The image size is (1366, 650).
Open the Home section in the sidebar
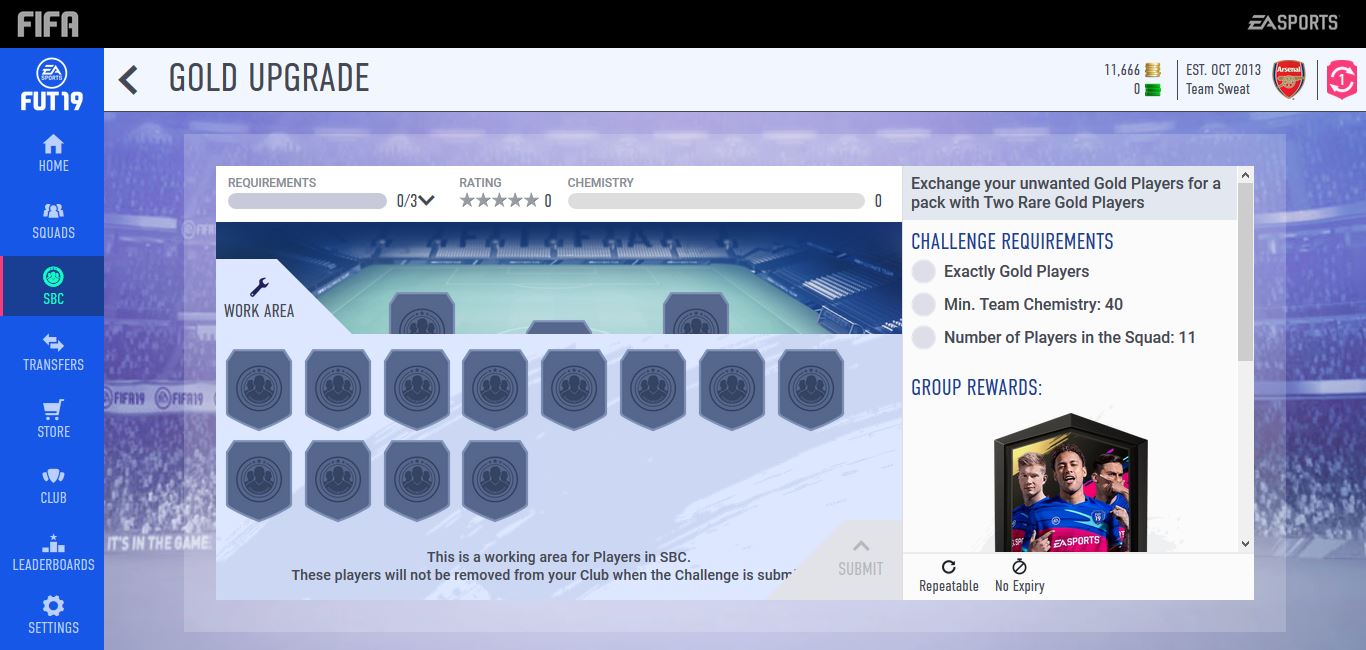pyautogui.click(x=53, y=153)
